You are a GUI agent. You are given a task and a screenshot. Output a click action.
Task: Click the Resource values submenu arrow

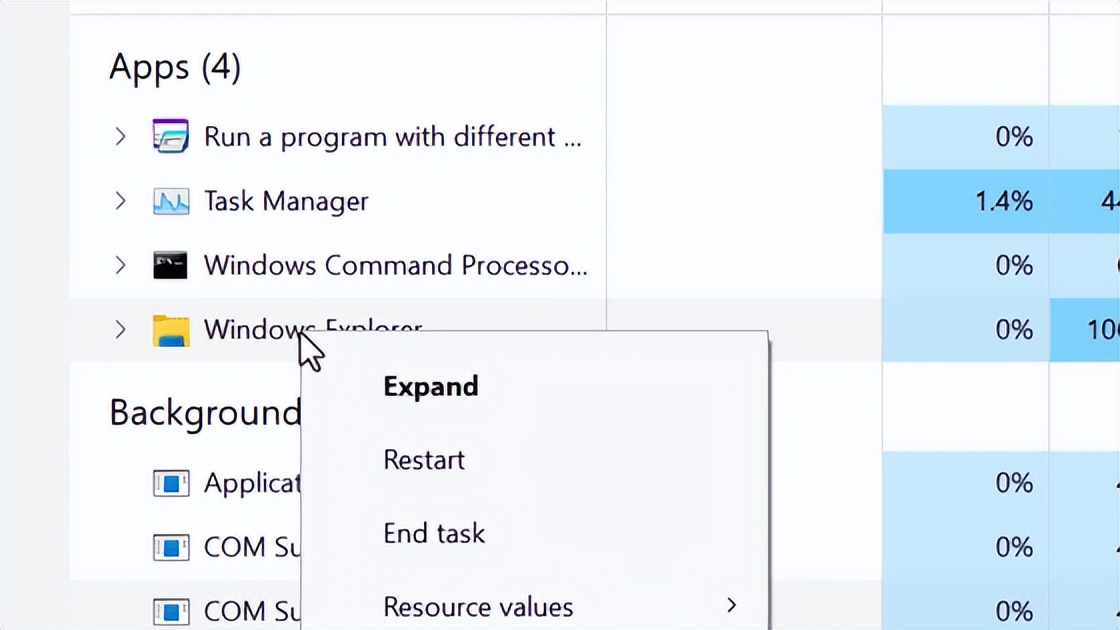[x=733, y=606]
